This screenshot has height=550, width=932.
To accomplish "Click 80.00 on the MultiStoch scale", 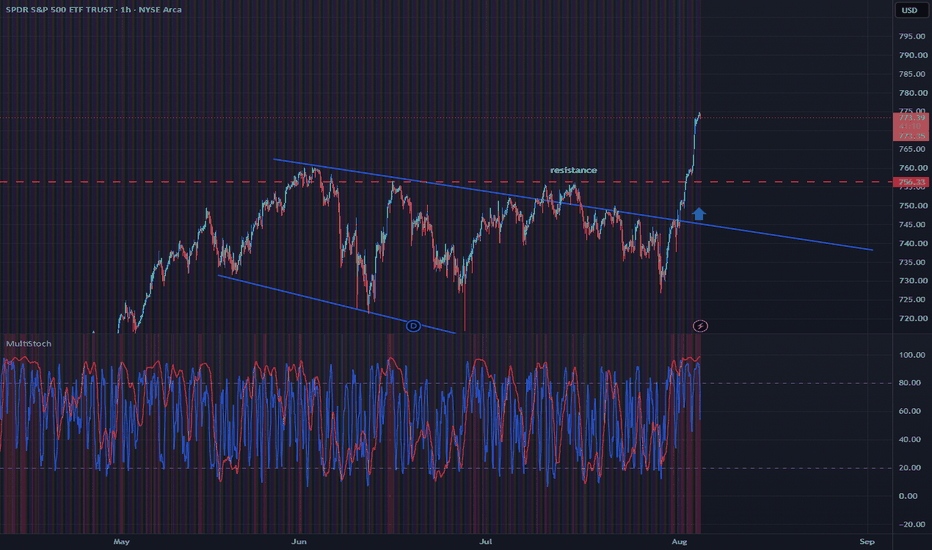I will [912, 383].
